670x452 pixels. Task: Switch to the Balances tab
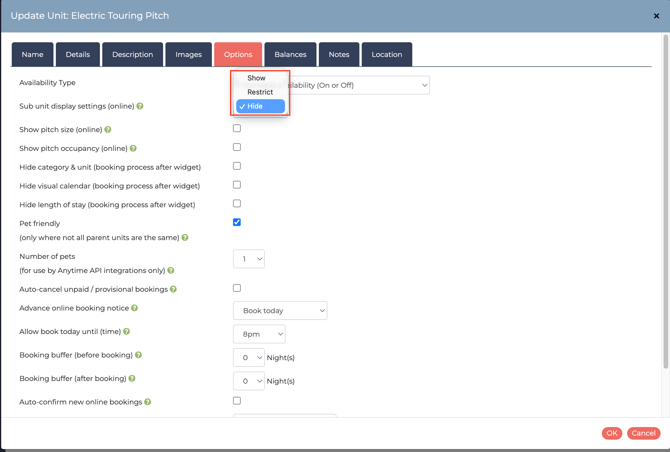[290, 54]
